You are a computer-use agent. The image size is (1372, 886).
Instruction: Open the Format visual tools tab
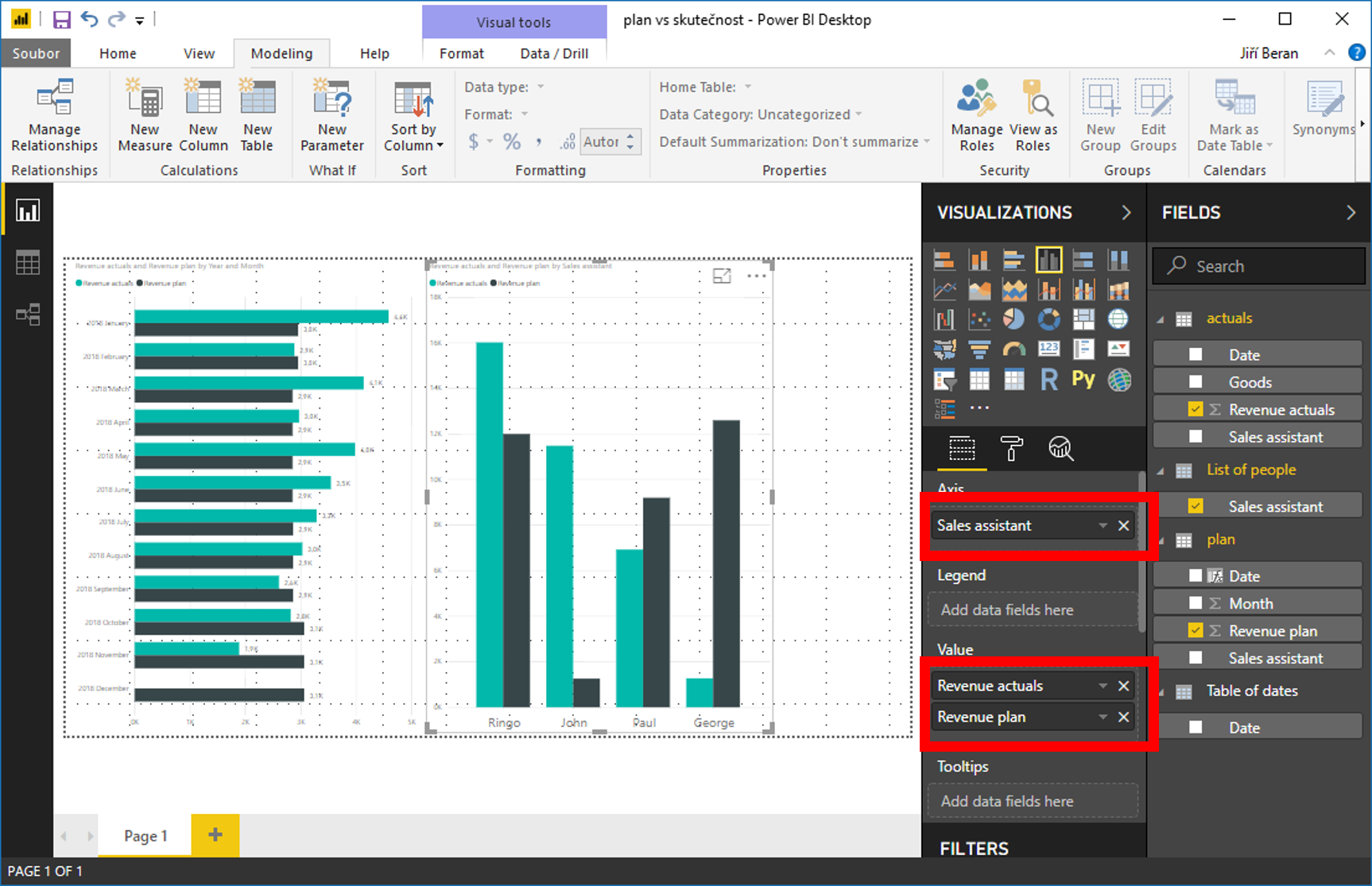tap(461, 53)
